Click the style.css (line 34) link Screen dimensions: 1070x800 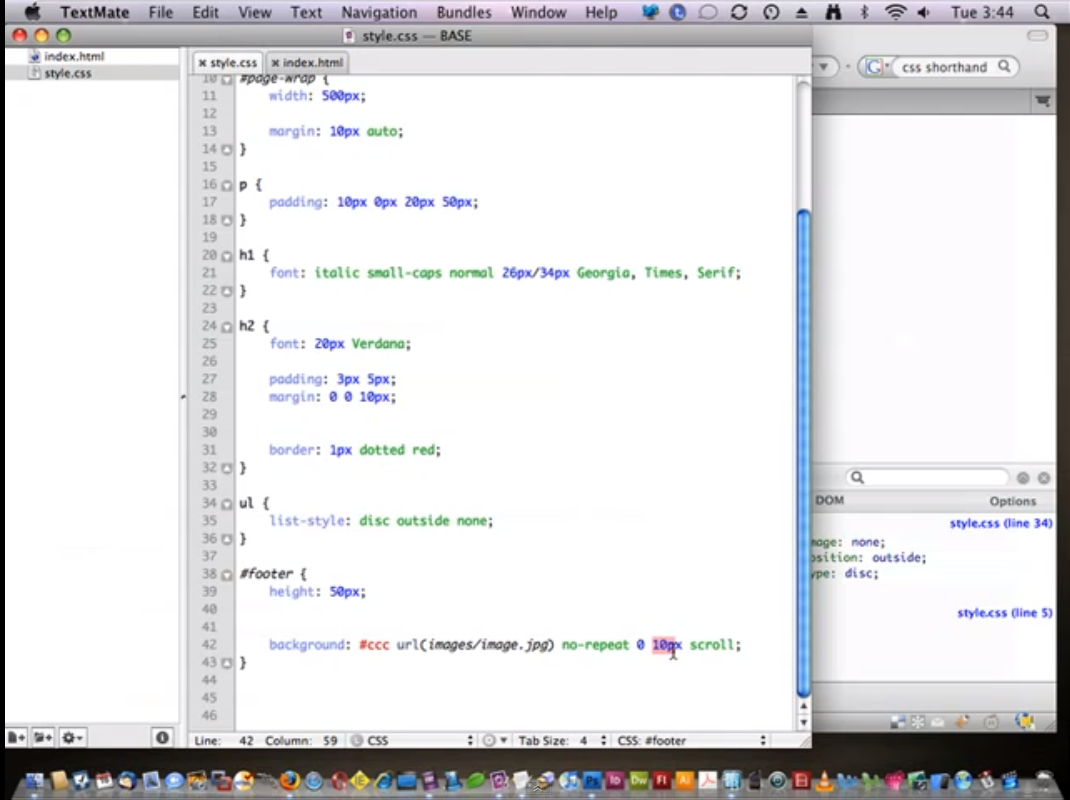click(x=1000, y=523)
